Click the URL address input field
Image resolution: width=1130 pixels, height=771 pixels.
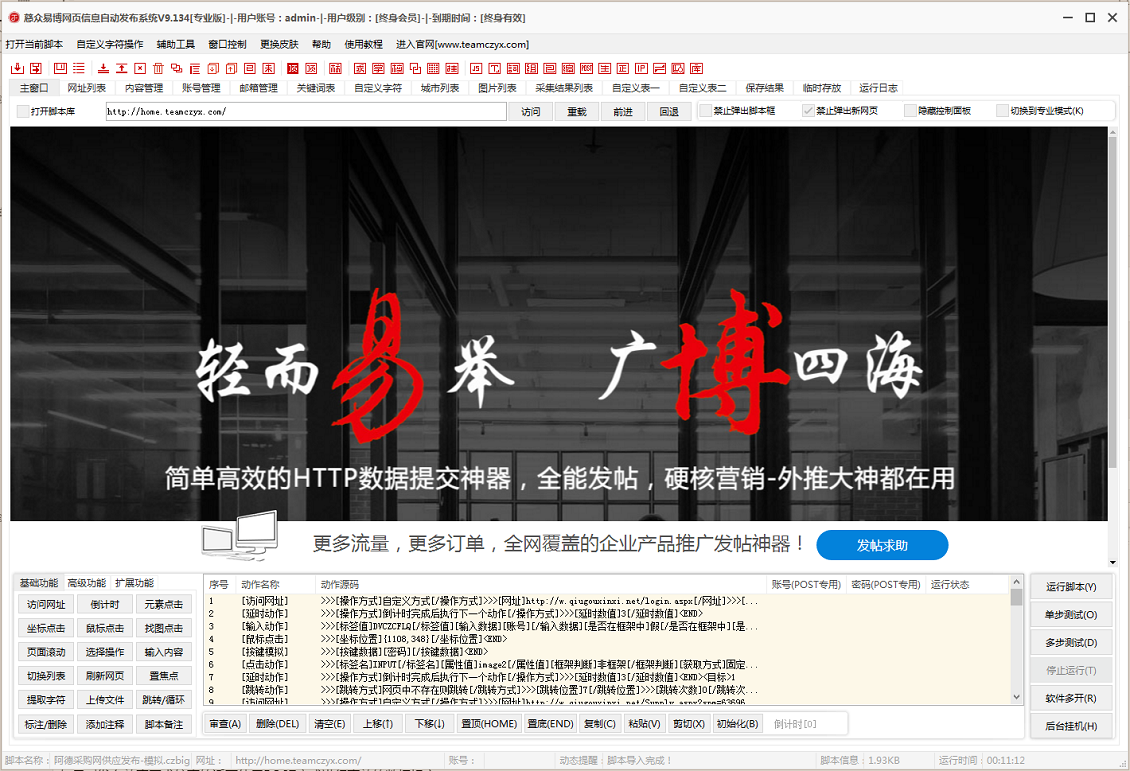(306, 112)
